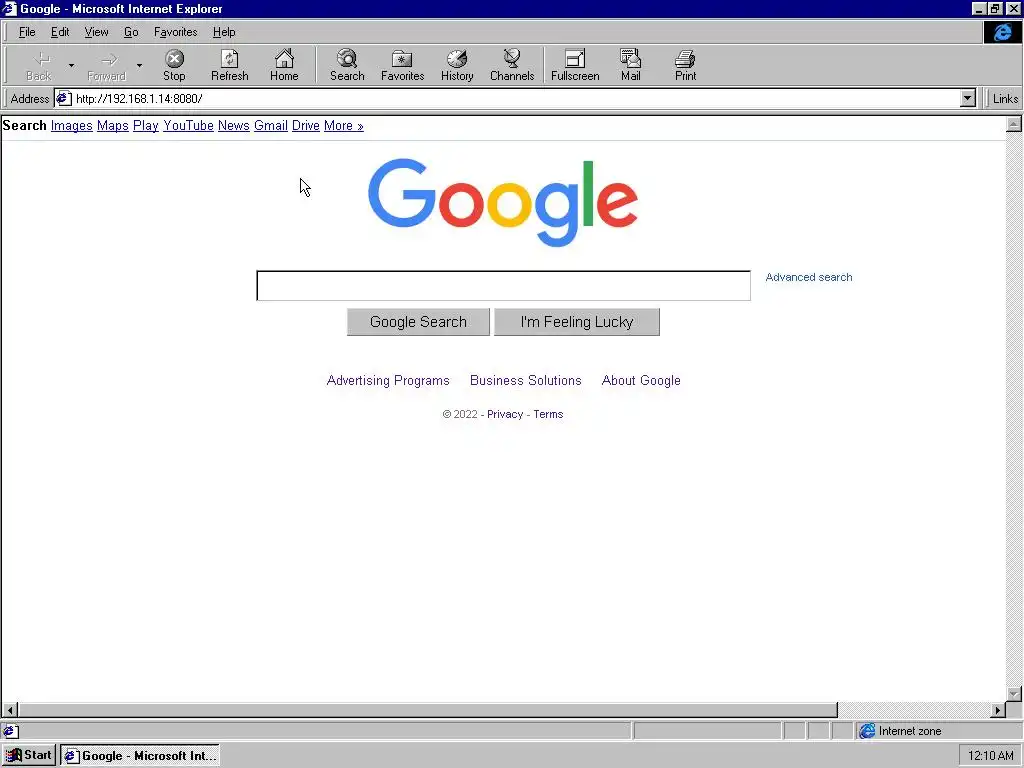Select the Google - Microsoft Internet Explorer taskbar button

coord(140,756)
